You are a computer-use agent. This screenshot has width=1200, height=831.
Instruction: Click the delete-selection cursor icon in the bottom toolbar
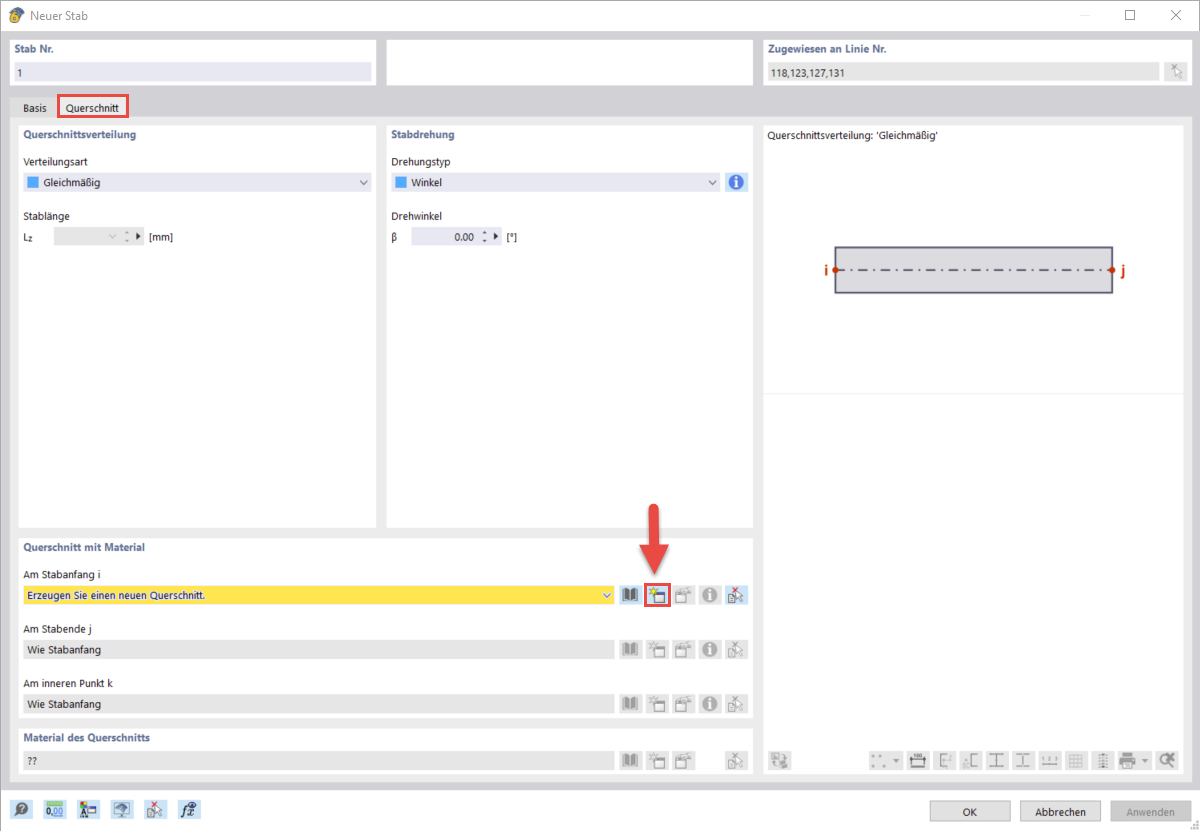[155, 810]
